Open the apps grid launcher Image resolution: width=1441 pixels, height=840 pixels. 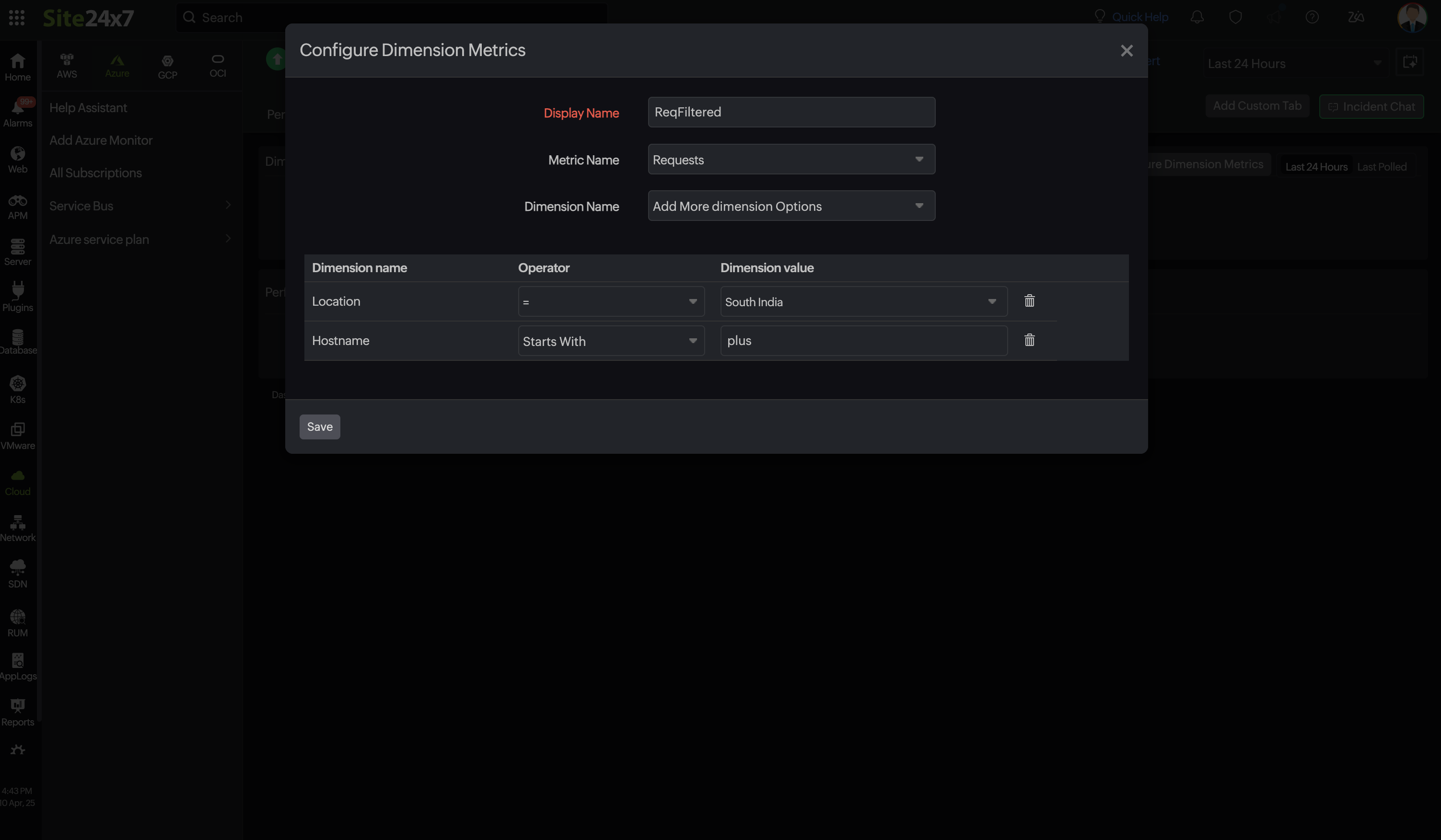point(17,17)
